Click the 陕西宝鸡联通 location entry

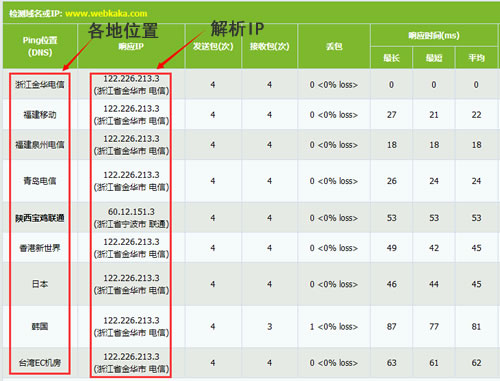(40, 218)
